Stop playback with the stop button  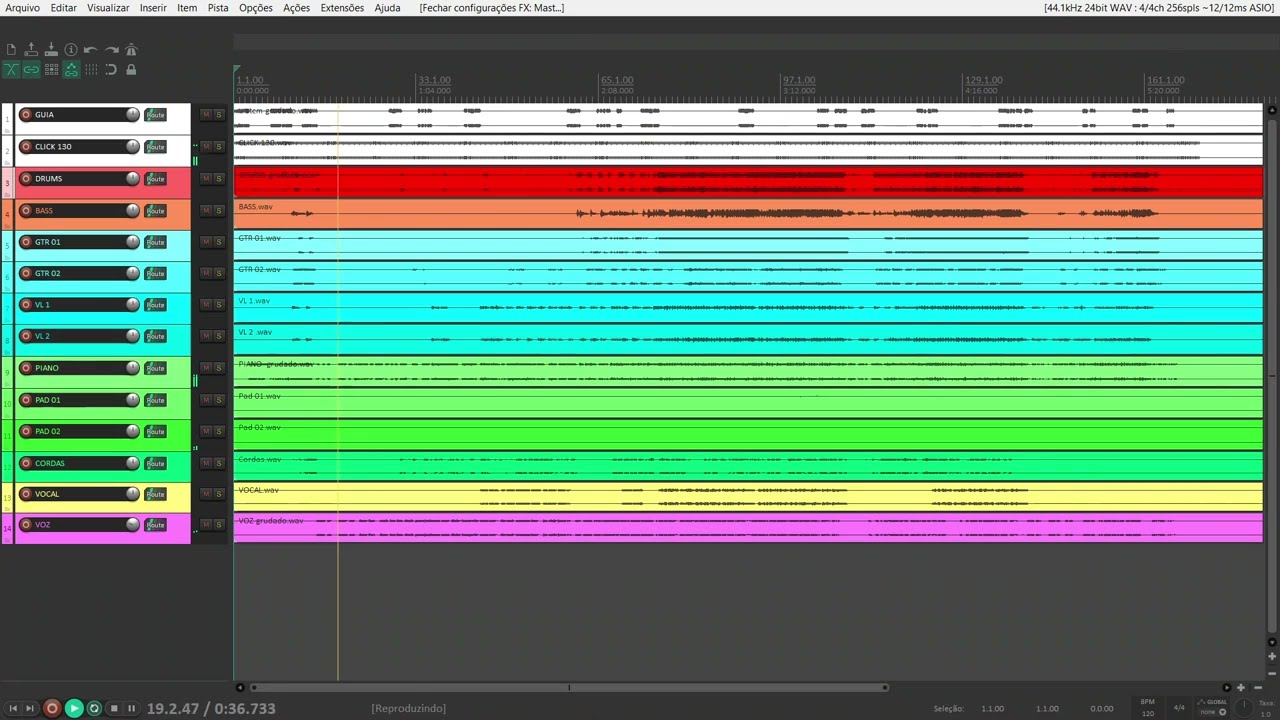114,708
